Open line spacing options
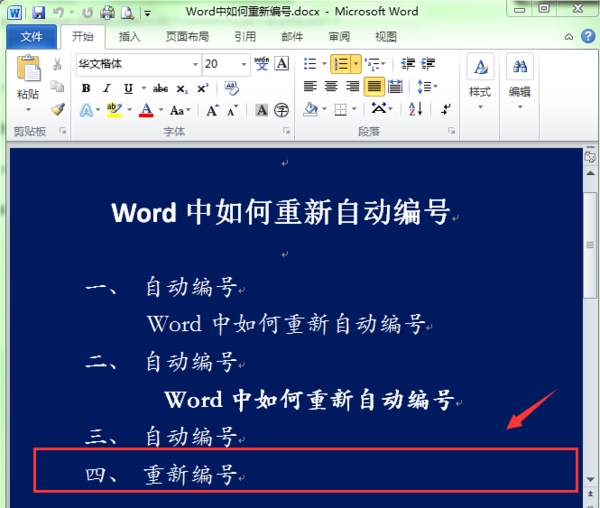 pos(427,86)
